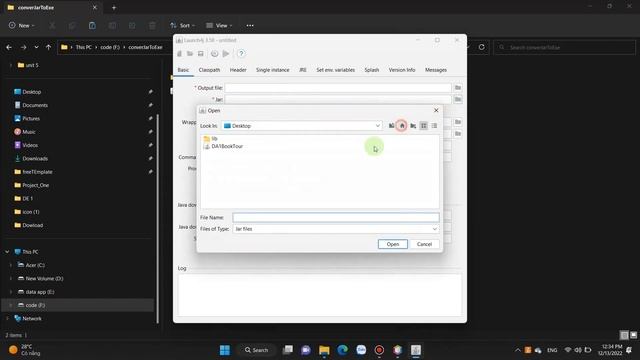640x360 pixels.
Task: Switch to the Classpath tab
Action: pos(209,70)
